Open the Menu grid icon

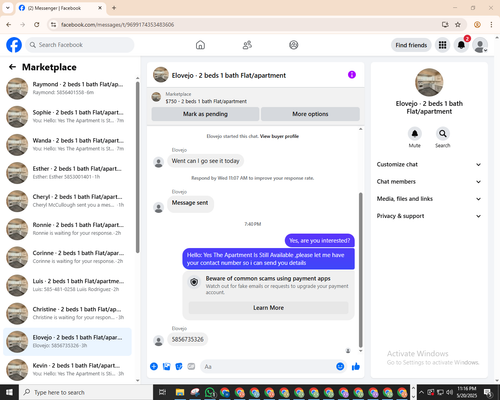point(442,45)
